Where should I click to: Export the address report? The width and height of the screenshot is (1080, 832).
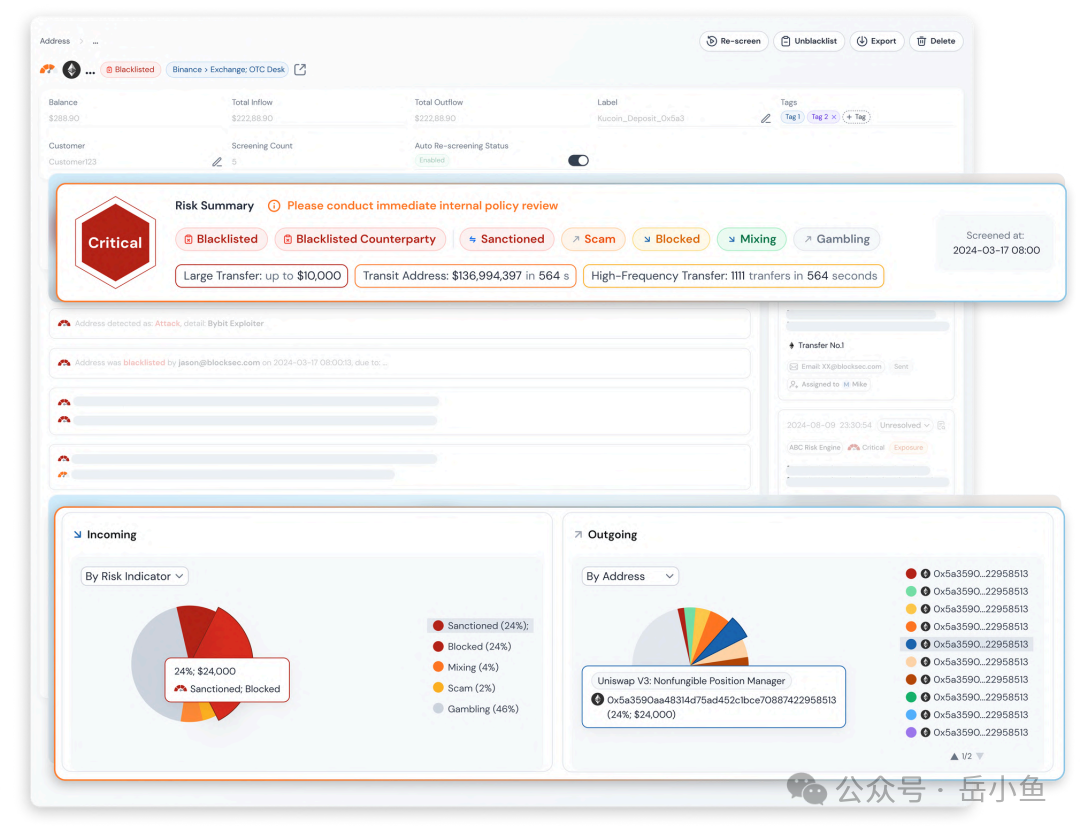876,41
